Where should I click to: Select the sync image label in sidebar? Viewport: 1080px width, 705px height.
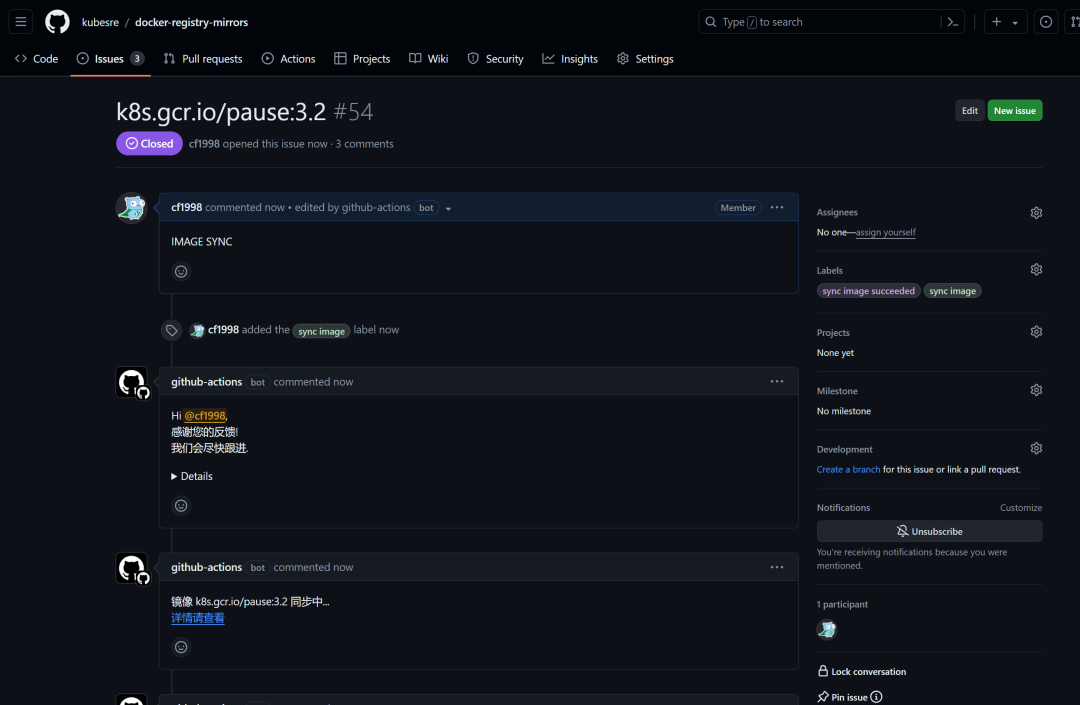(952, 291)
